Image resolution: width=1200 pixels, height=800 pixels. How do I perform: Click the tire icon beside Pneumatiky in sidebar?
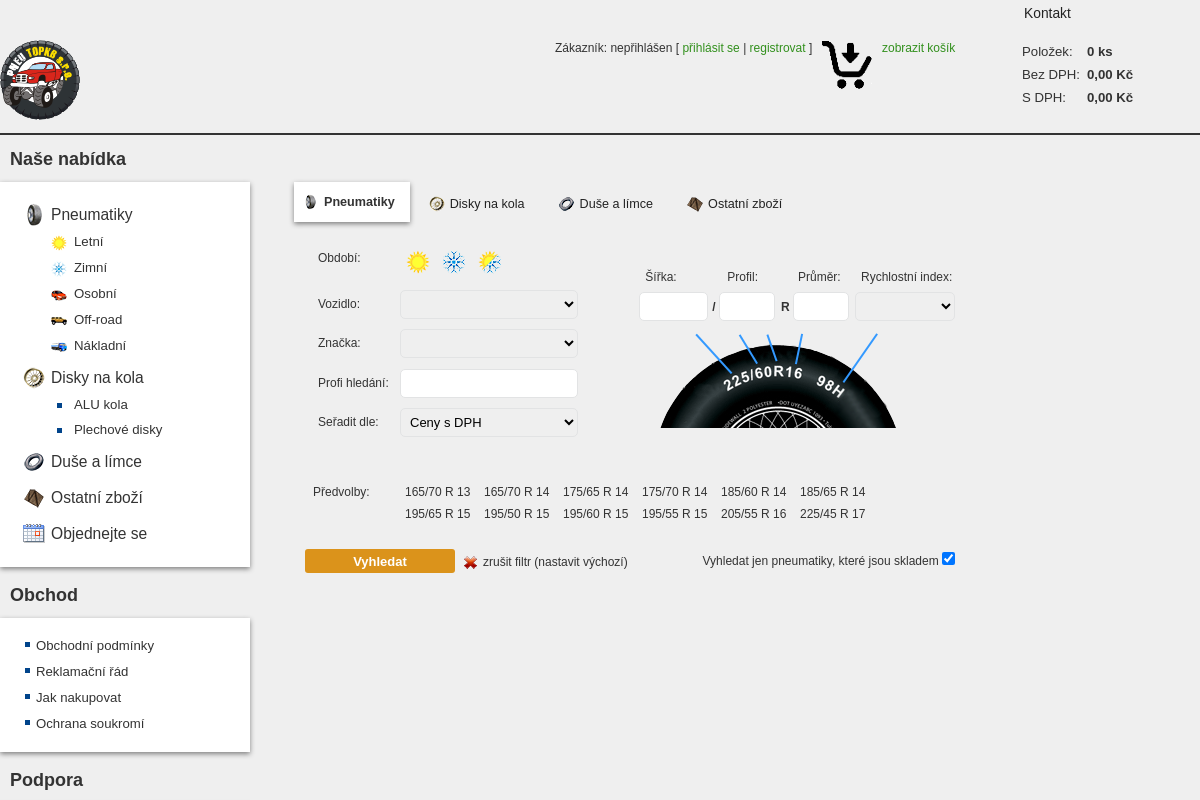point(34,214)
